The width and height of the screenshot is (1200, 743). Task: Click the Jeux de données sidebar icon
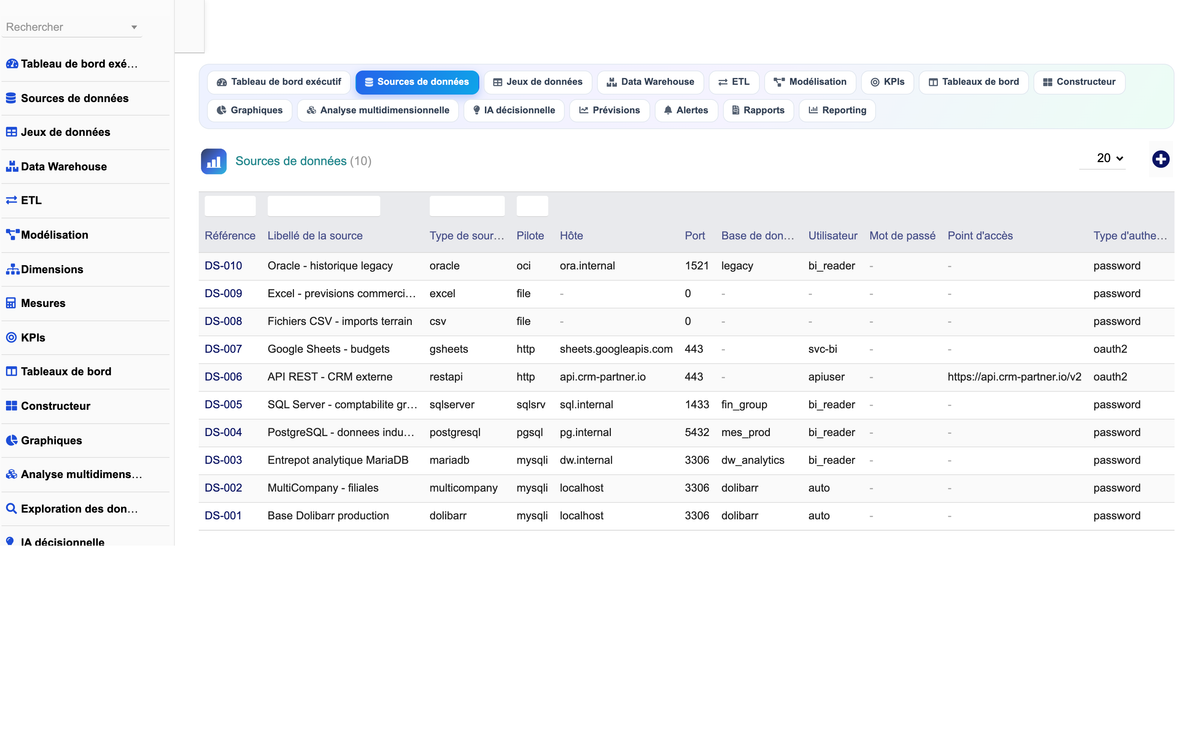[12, 132]
